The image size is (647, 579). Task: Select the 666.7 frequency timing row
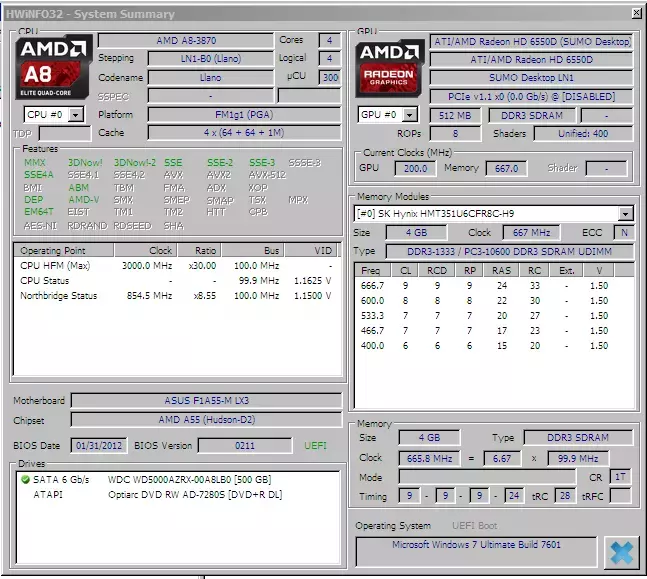pyautogui.click(x=493, y=286)
